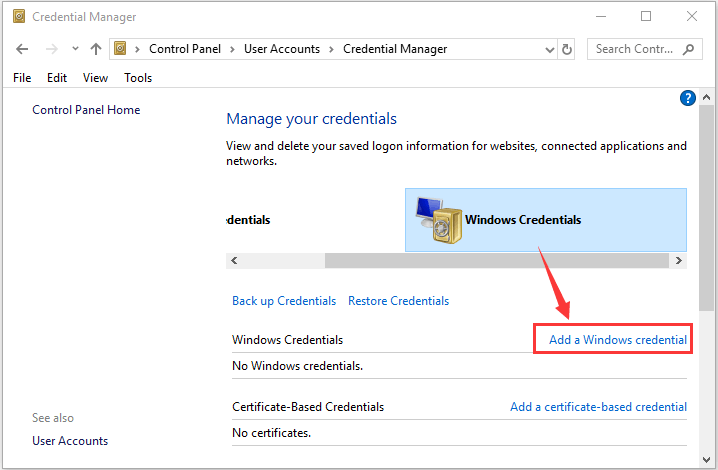Go back with the Back arrow
This screenshot has height=470, width=718.
pos(22,49)
